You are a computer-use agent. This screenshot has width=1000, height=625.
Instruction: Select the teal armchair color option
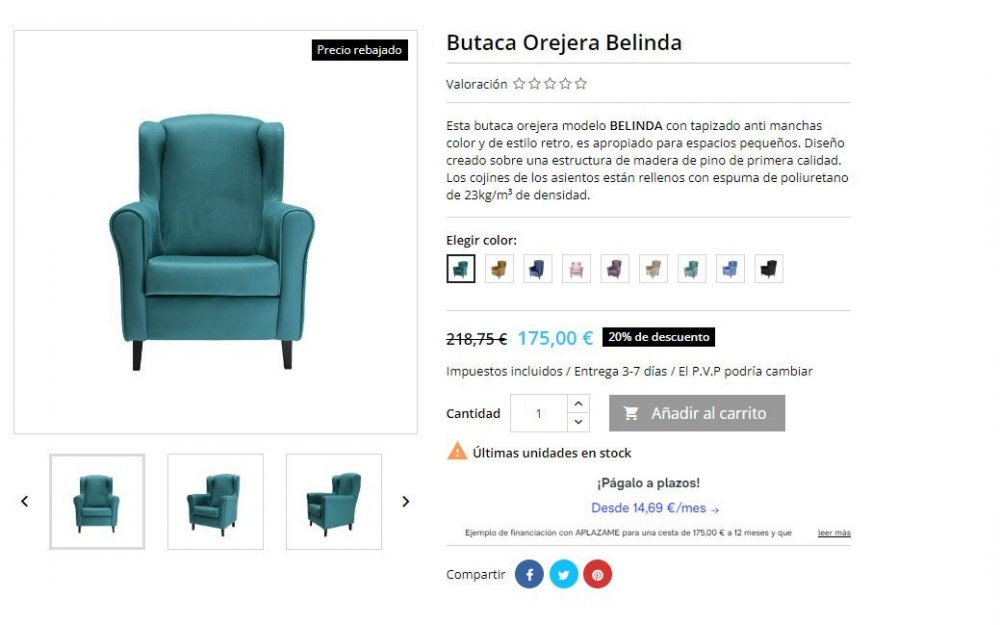460,269
